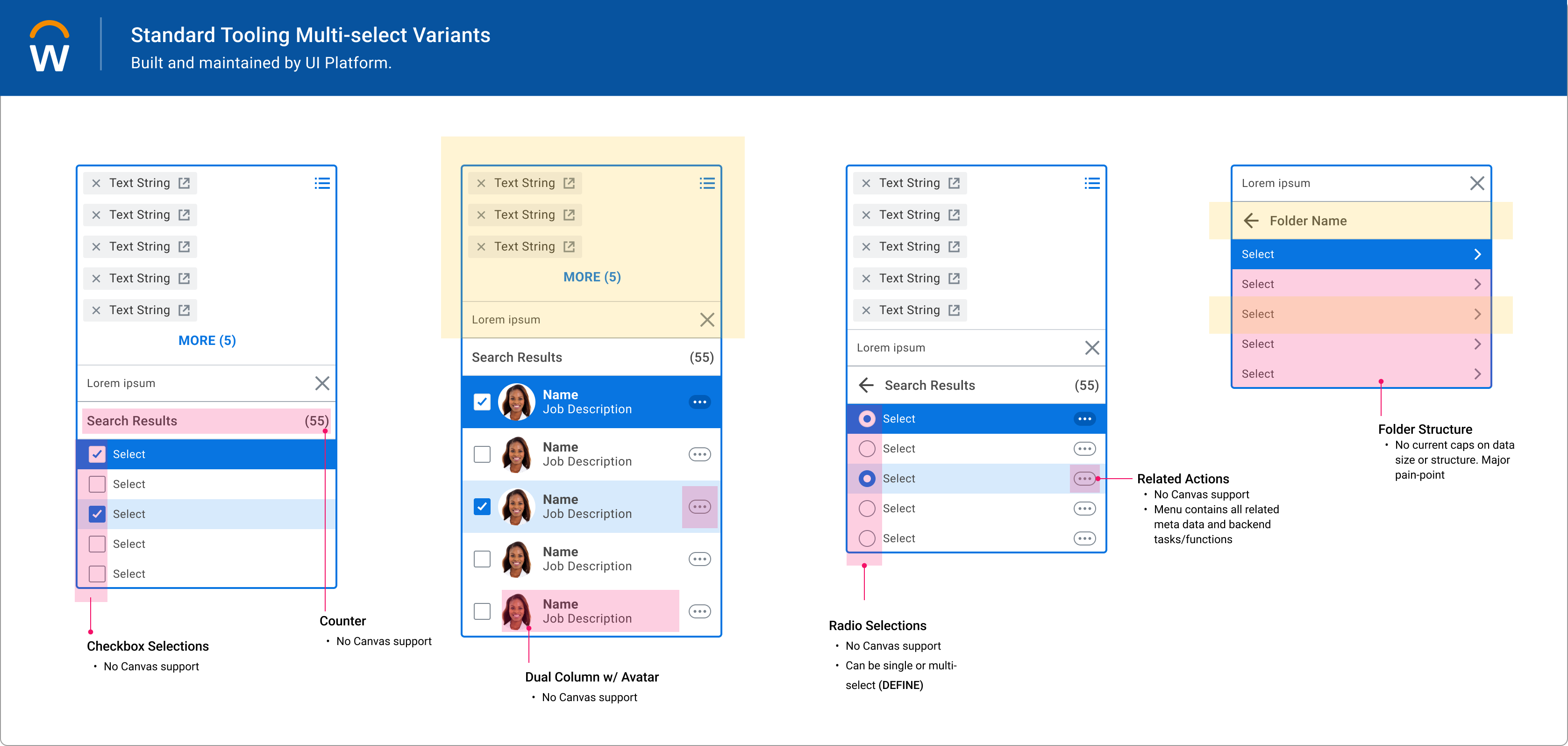This screenshot has width=1568, height=746.
Task: Switch to Search Results section in dual column panel
Action: coord(516,357)
